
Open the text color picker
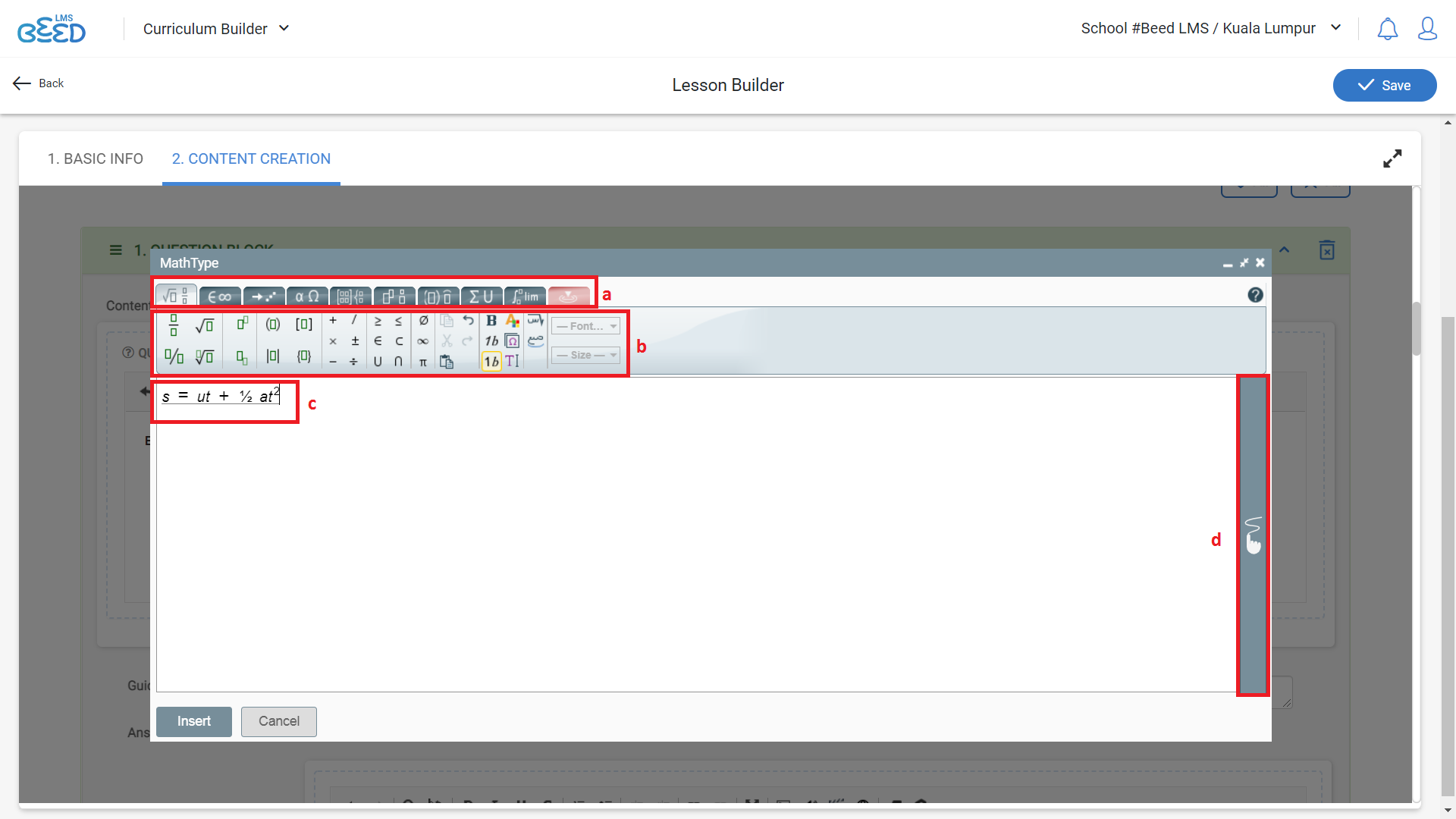pyautogui.click(x=513, y=321)
